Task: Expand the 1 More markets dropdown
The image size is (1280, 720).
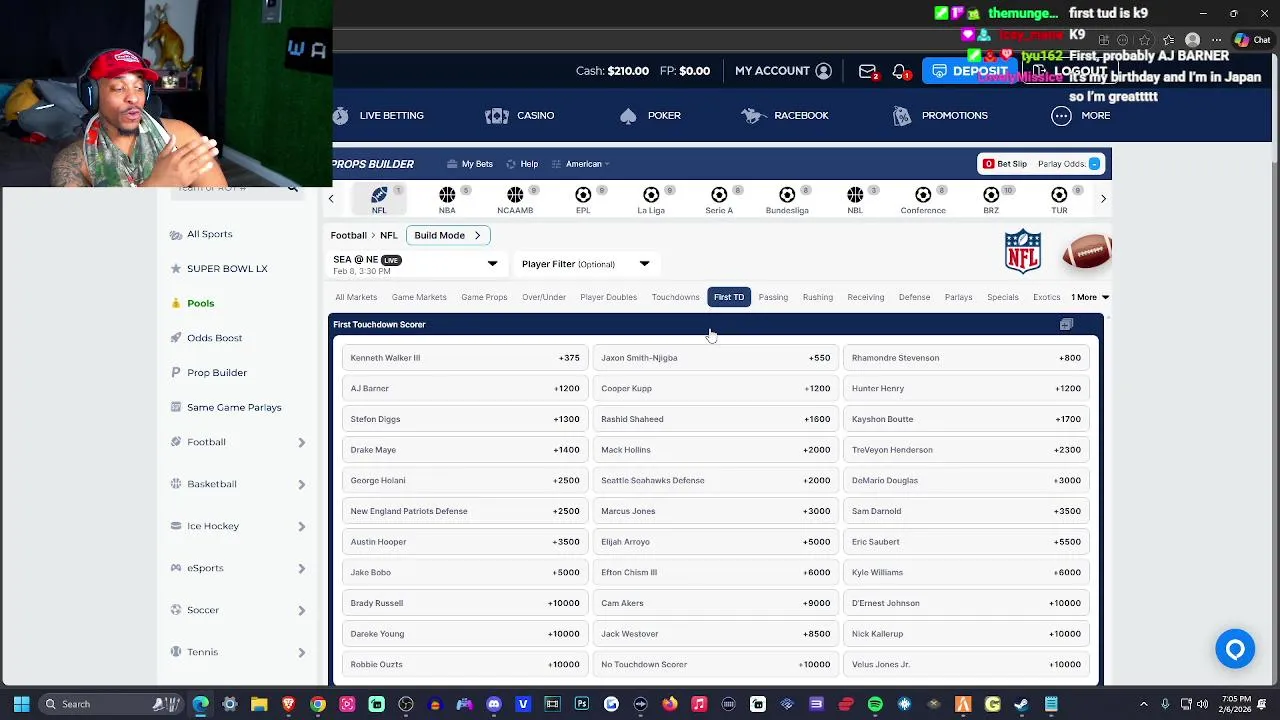Action: pyautogui.click(x=1090, y=297)
